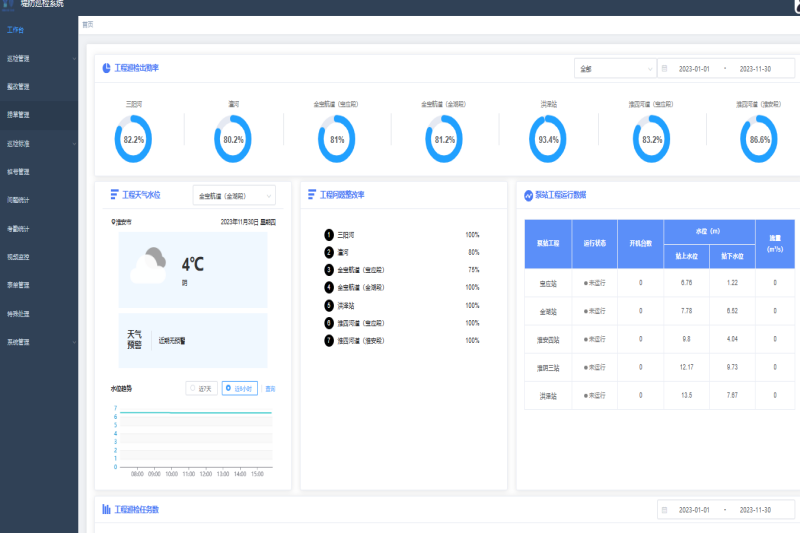Click the 81% donut chart
Image resolution: width=800 pixels, height=533 pixels.
click(x=337, y=139)
